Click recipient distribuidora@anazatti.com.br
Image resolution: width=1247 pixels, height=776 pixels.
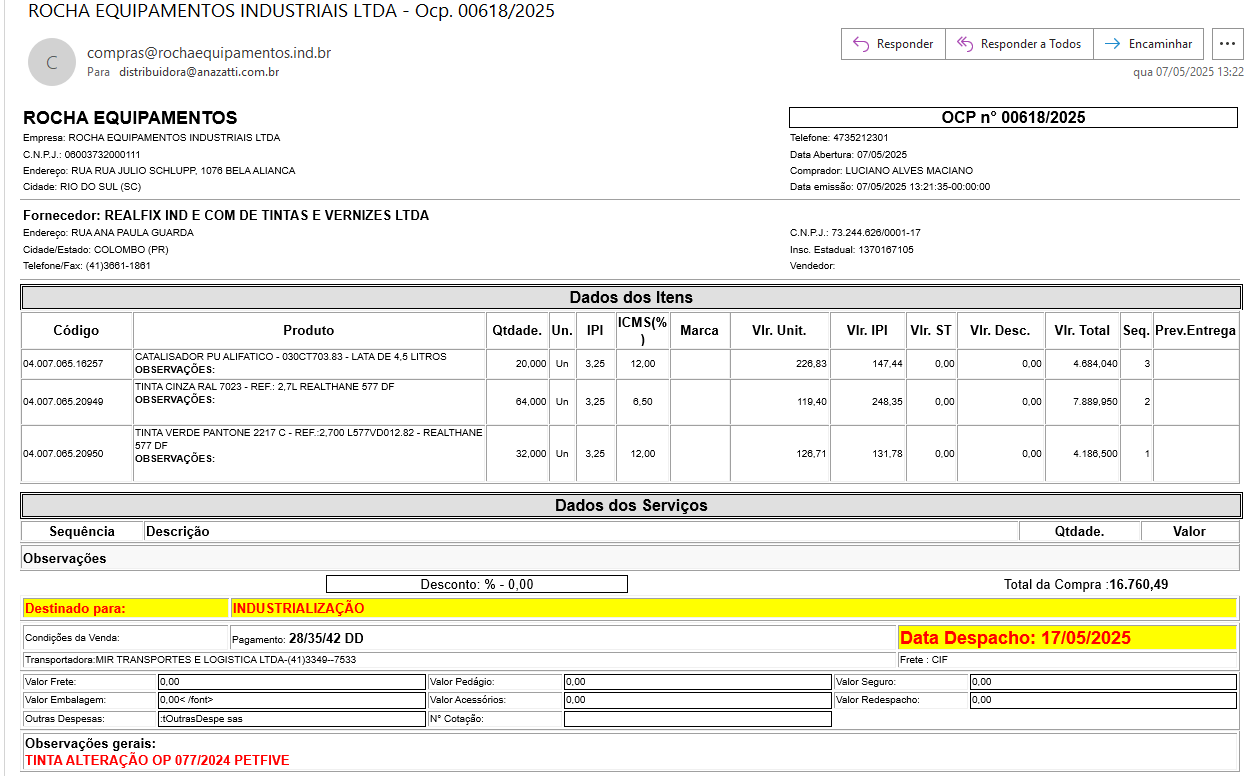pyautogui.click(x=199, y=72)
